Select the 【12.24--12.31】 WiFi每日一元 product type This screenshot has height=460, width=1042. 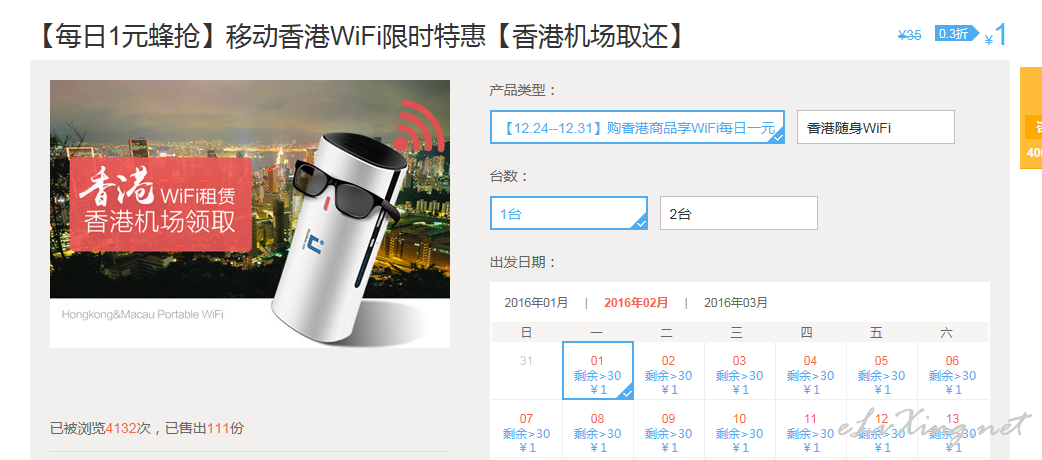637,127
